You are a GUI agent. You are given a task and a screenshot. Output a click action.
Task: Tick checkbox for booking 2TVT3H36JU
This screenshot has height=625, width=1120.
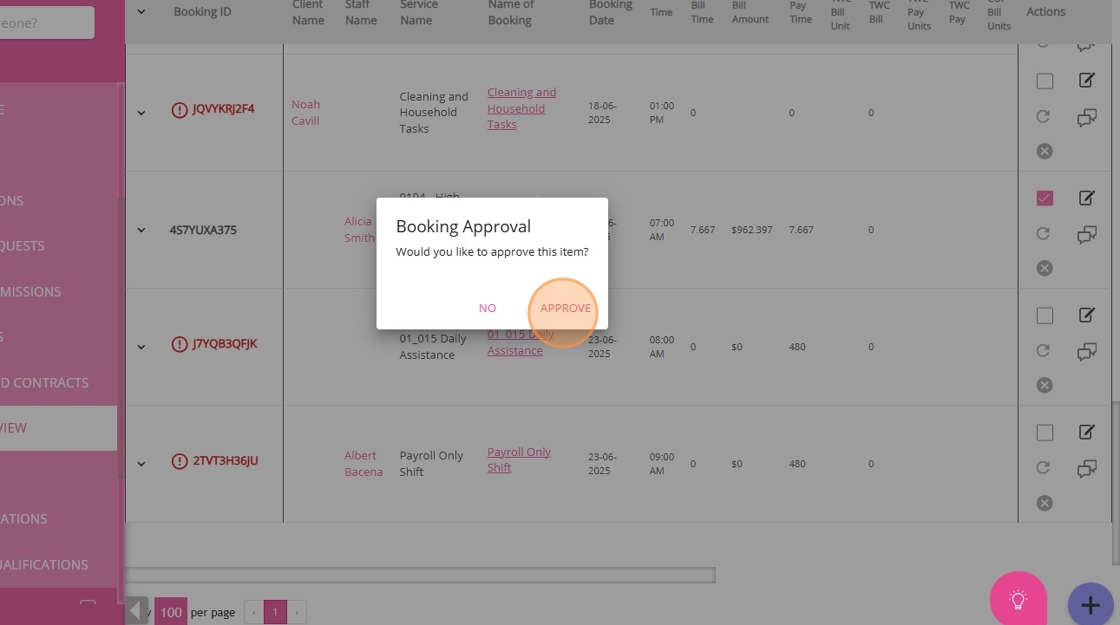(1044, 432)
